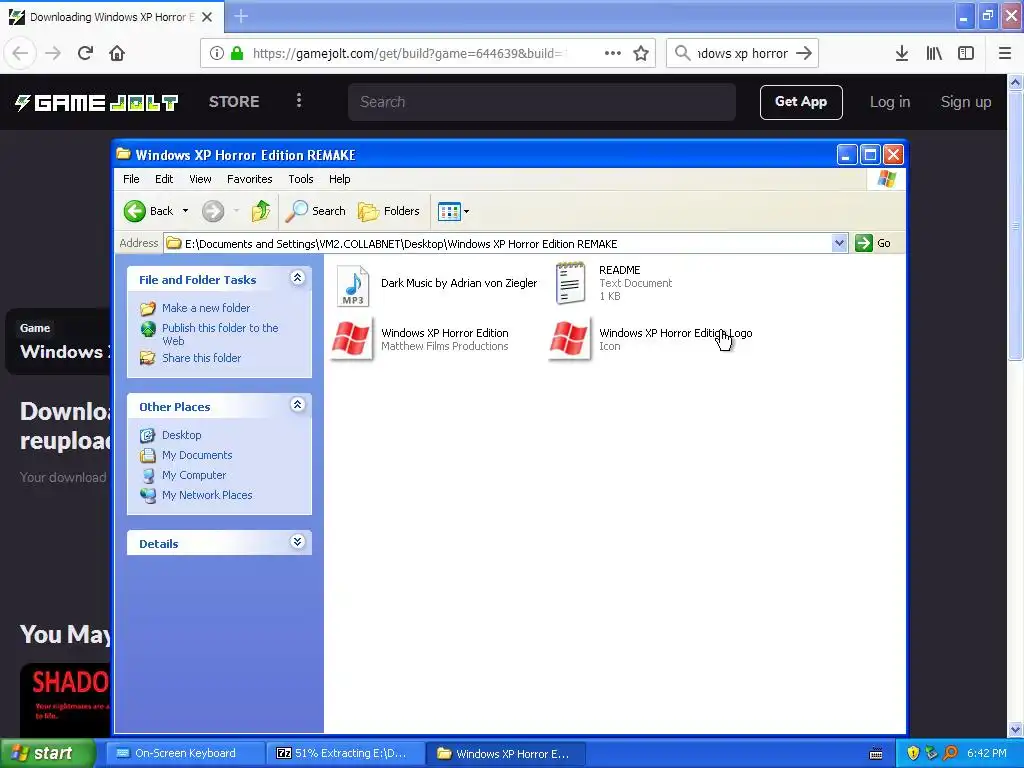This screenshot has height=768, width=1024.
Task: Open the page actions ellipsis menu
Action: coord(613,53)
